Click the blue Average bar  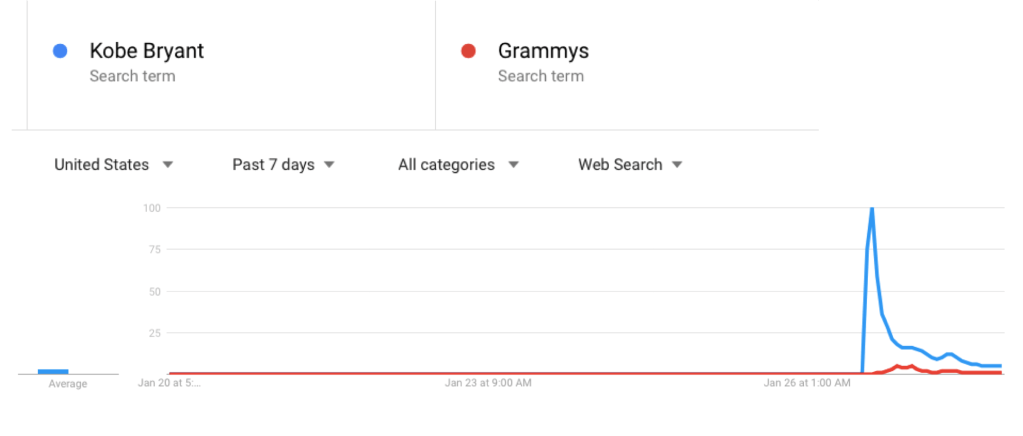click(53, 371)
